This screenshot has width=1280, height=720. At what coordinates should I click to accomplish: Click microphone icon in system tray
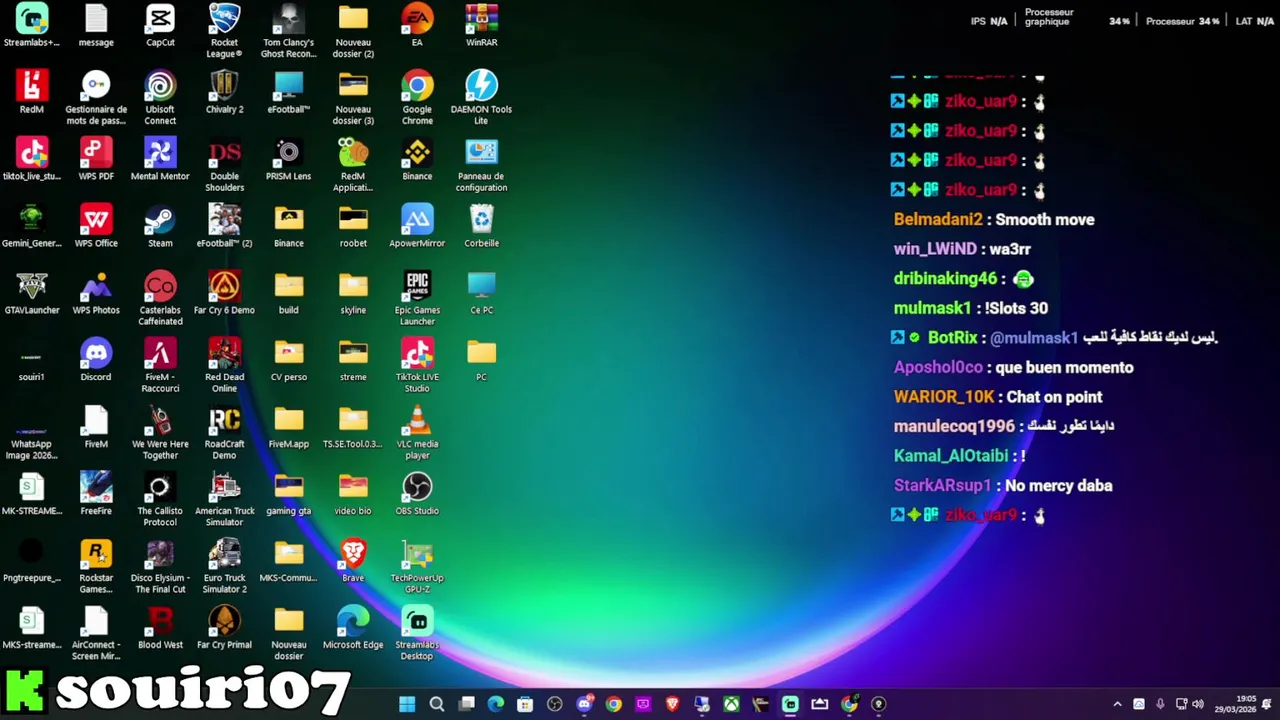pos(1160,704)
